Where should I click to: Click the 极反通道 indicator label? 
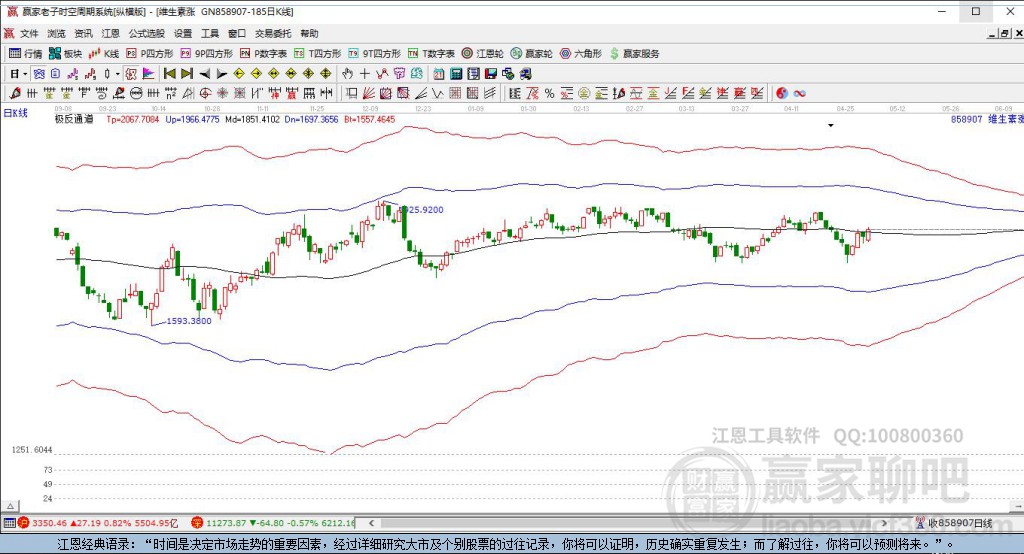[x=74, y=120]
